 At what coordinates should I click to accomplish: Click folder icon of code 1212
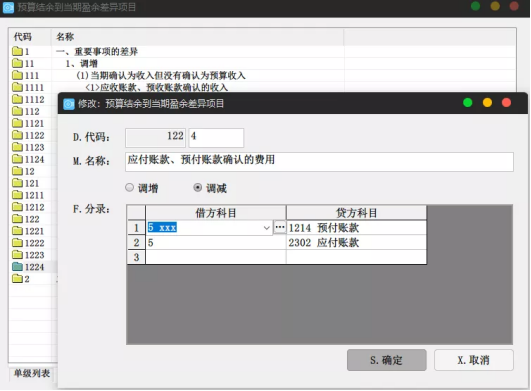pos(17,207)
